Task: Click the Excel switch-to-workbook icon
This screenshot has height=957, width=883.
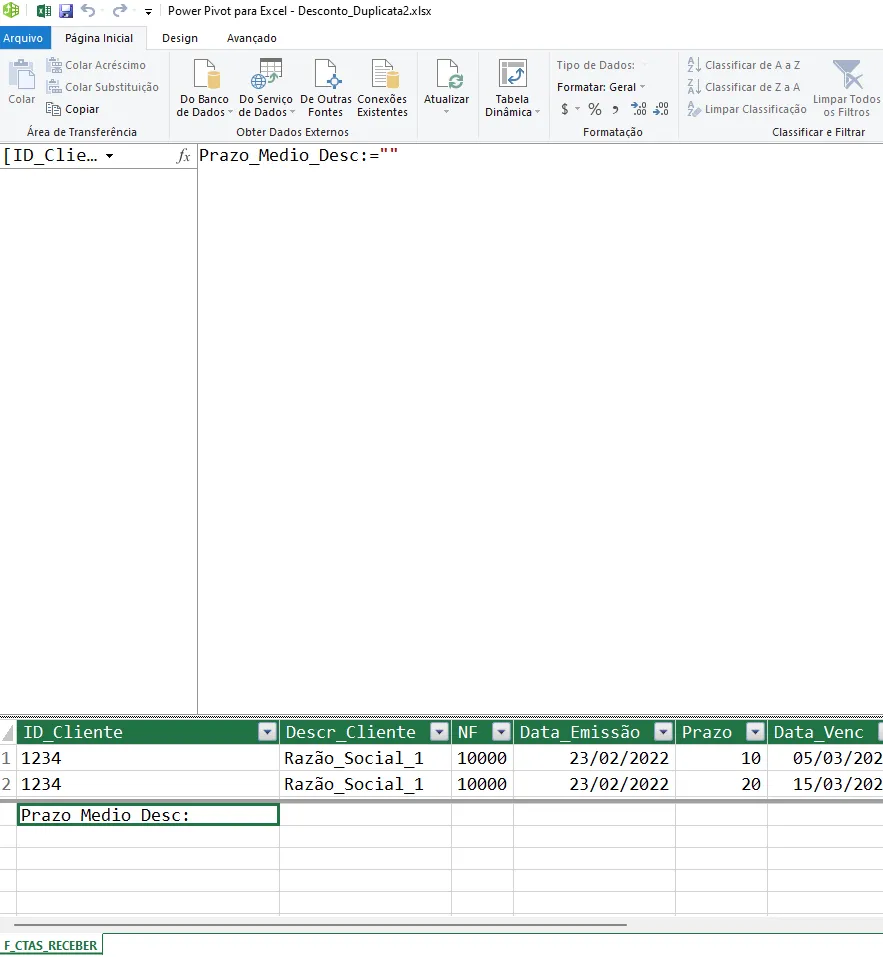Action: (44, 11)
